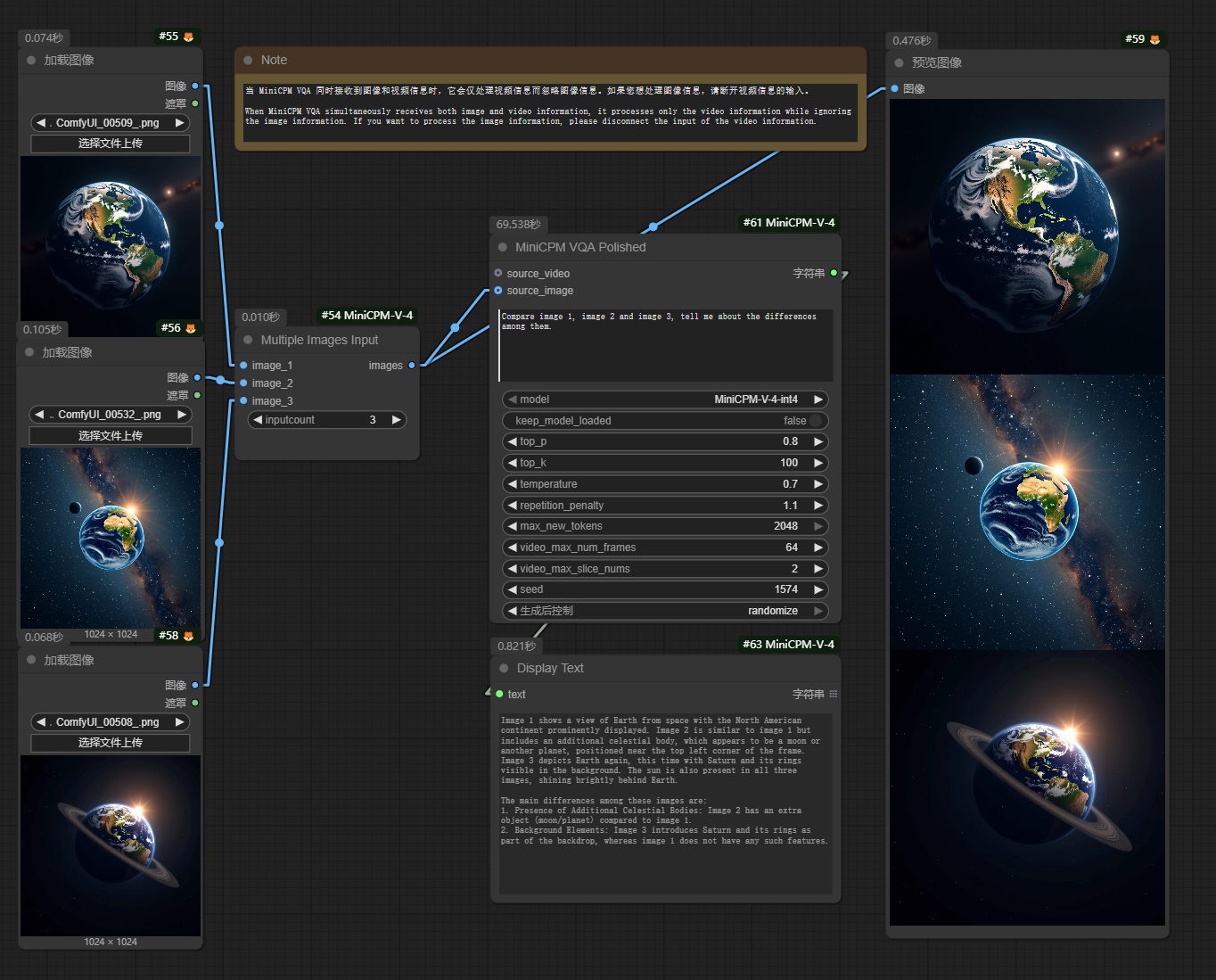The height and width of the screenshot is (980, 1216).
Task: Click the image_1 input port
Action: [243, 365]
